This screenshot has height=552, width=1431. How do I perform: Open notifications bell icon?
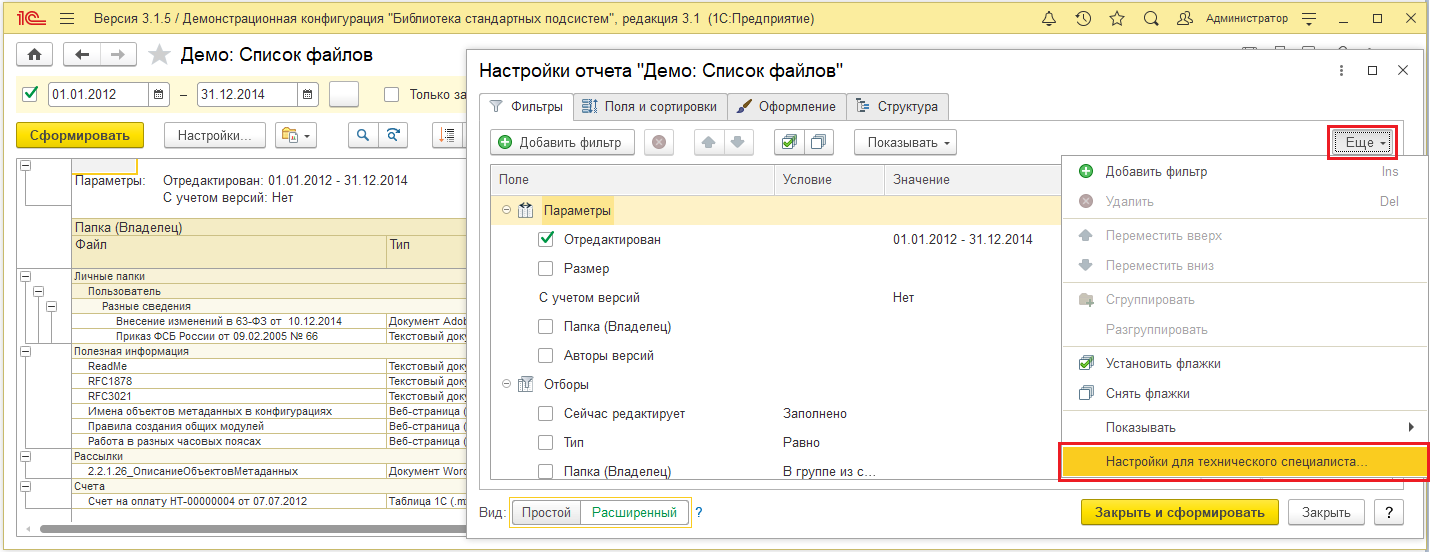[1049, 19]
